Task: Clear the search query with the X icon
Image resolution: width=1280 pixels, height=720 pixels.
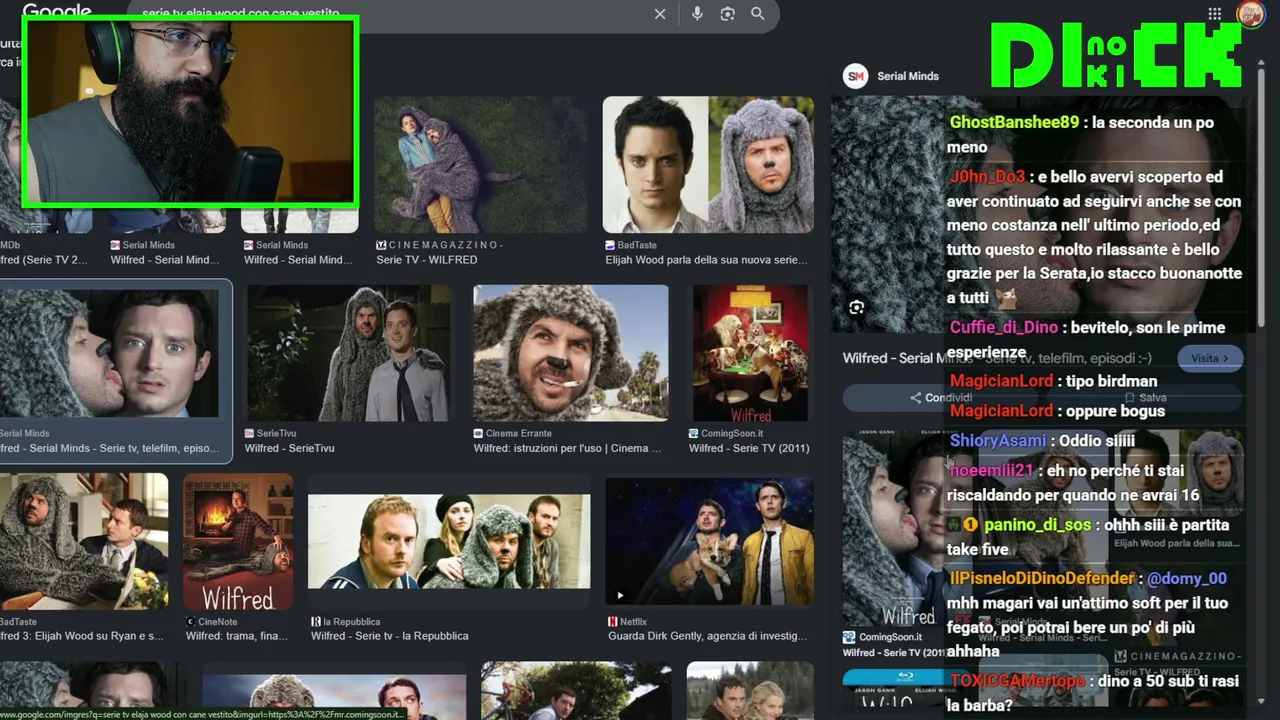Action: tap(660, 14)
